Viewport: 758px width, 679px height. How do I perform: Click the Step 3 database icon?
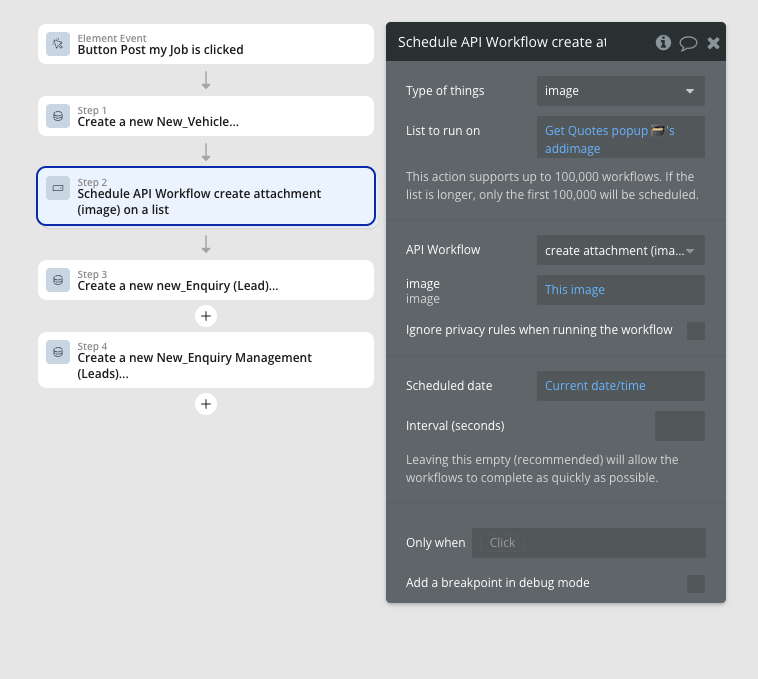[58, 280]
